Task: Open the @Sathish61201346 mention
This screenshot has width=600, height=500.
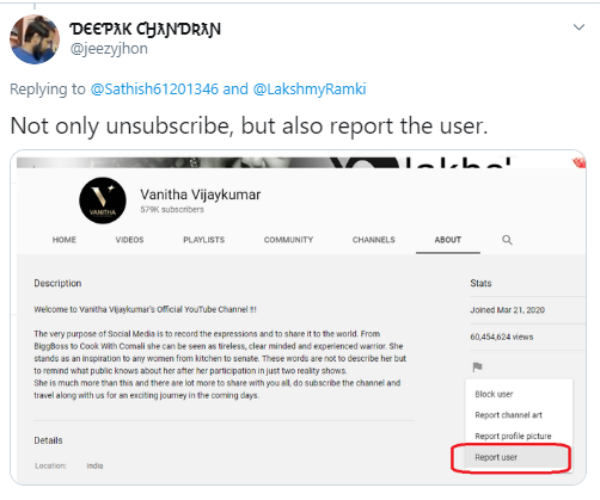Action: pyautogui.click(x=154, y=89)
